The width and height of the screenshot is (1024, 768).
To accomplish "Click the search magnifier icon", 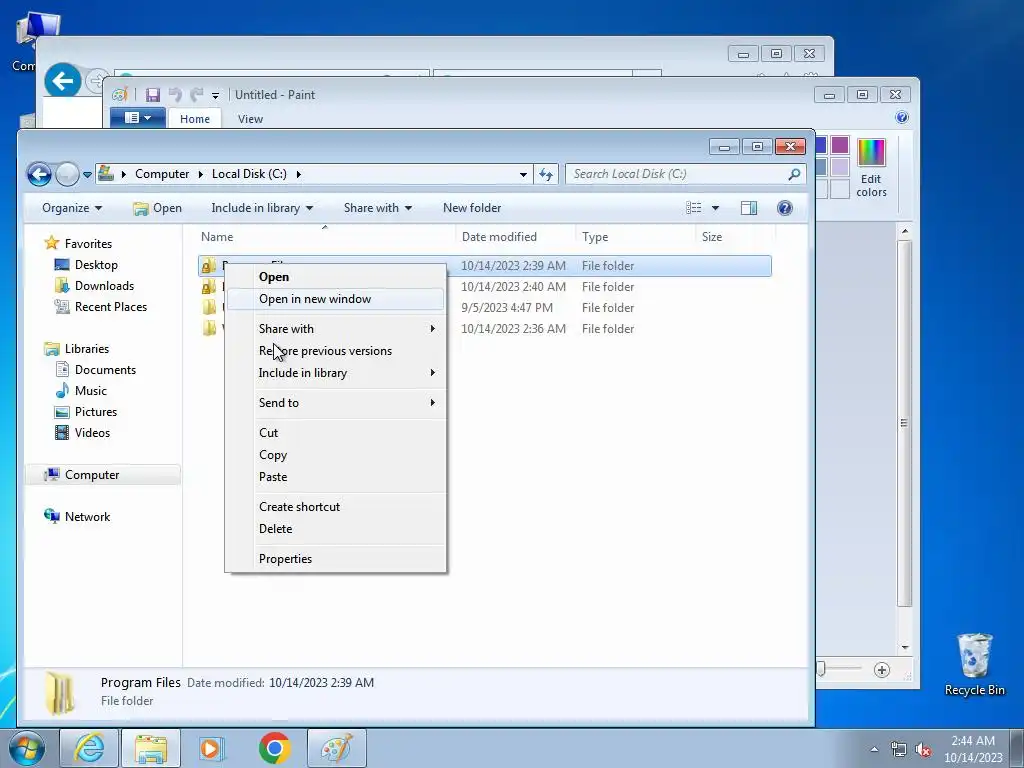I will pyautogui.click(x=794, y=174).
